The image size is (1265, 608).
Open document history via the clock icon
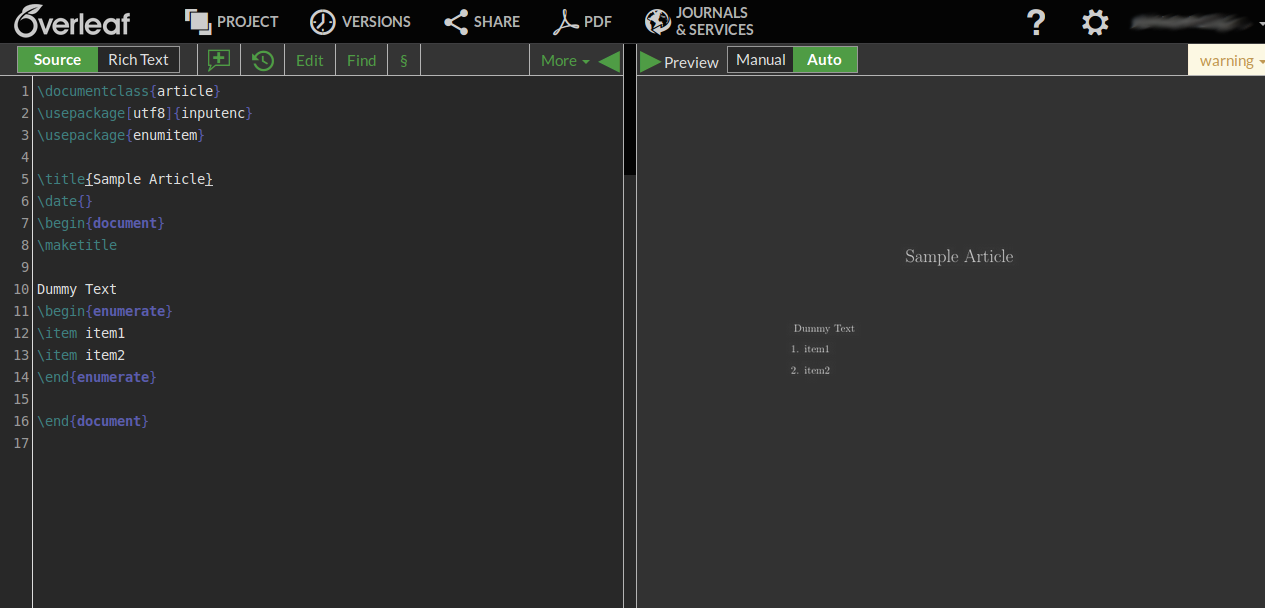(262, 60)
